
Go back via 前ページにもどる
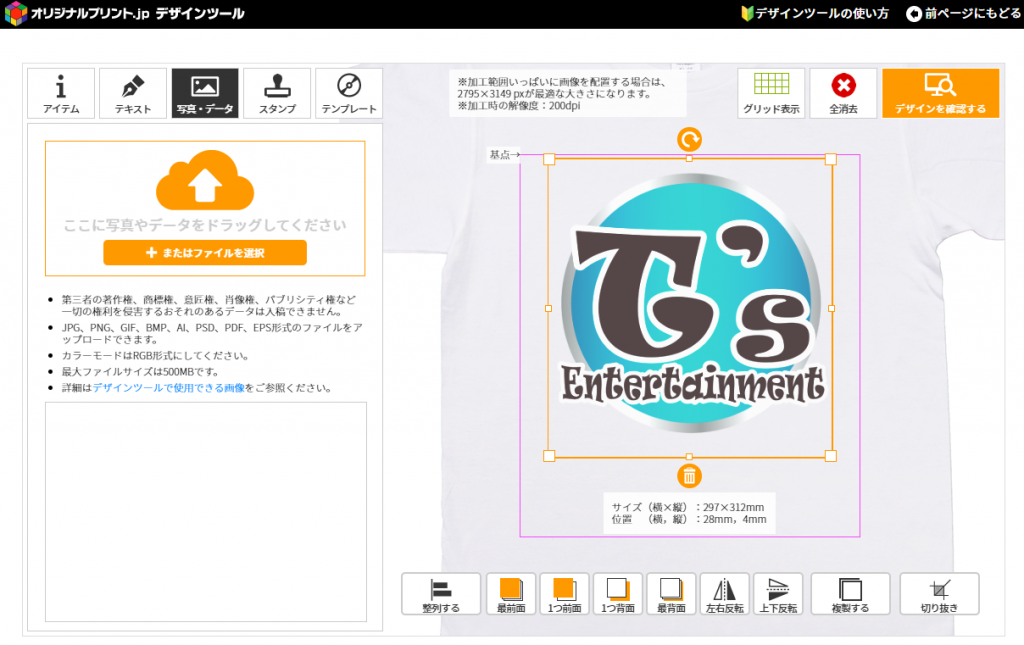pyautogui.click(x=963, y=13)
